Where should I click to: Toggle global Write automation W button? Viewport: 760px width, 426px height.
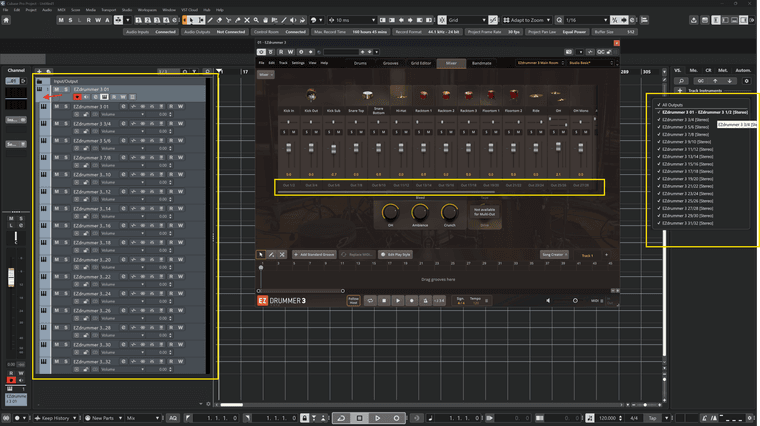point(97,20)
